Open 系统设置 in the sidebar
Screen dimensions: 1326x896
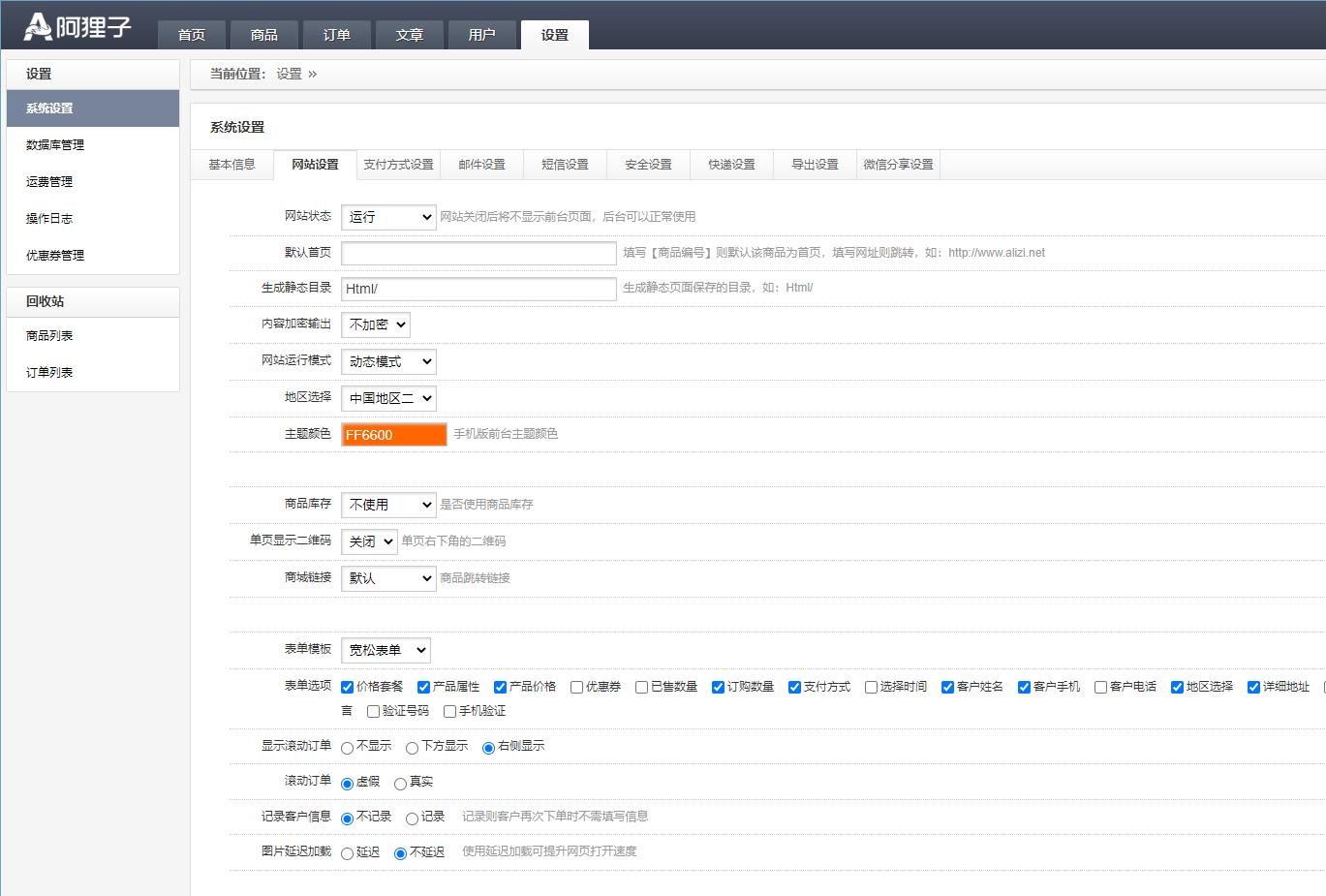(x=93, y=108)
